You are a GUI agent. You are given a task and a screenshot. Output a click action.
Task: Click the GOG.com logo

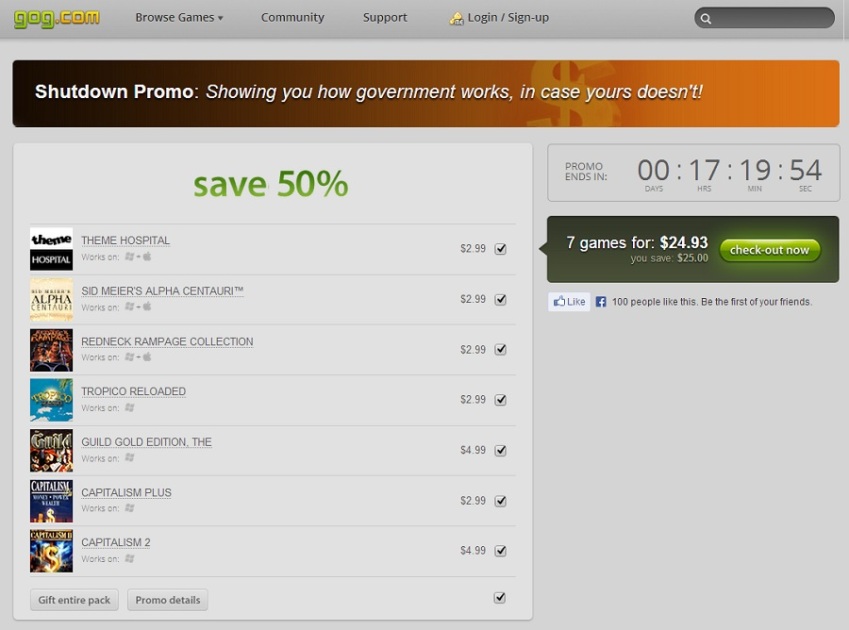56,17
